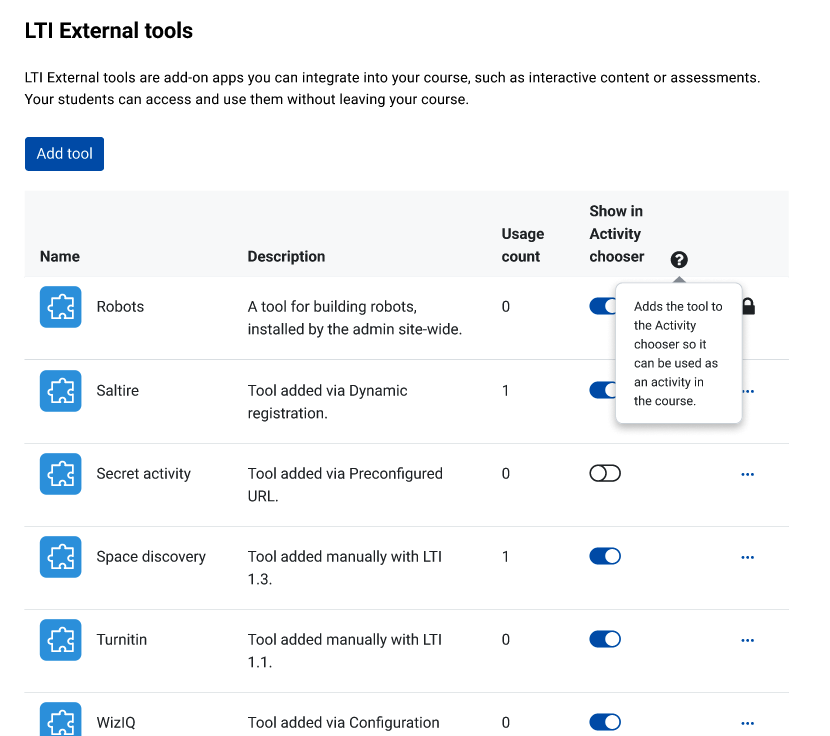Select the WizIQ tool name
This screenshot has height=736, width=830.
pos(116,722)
